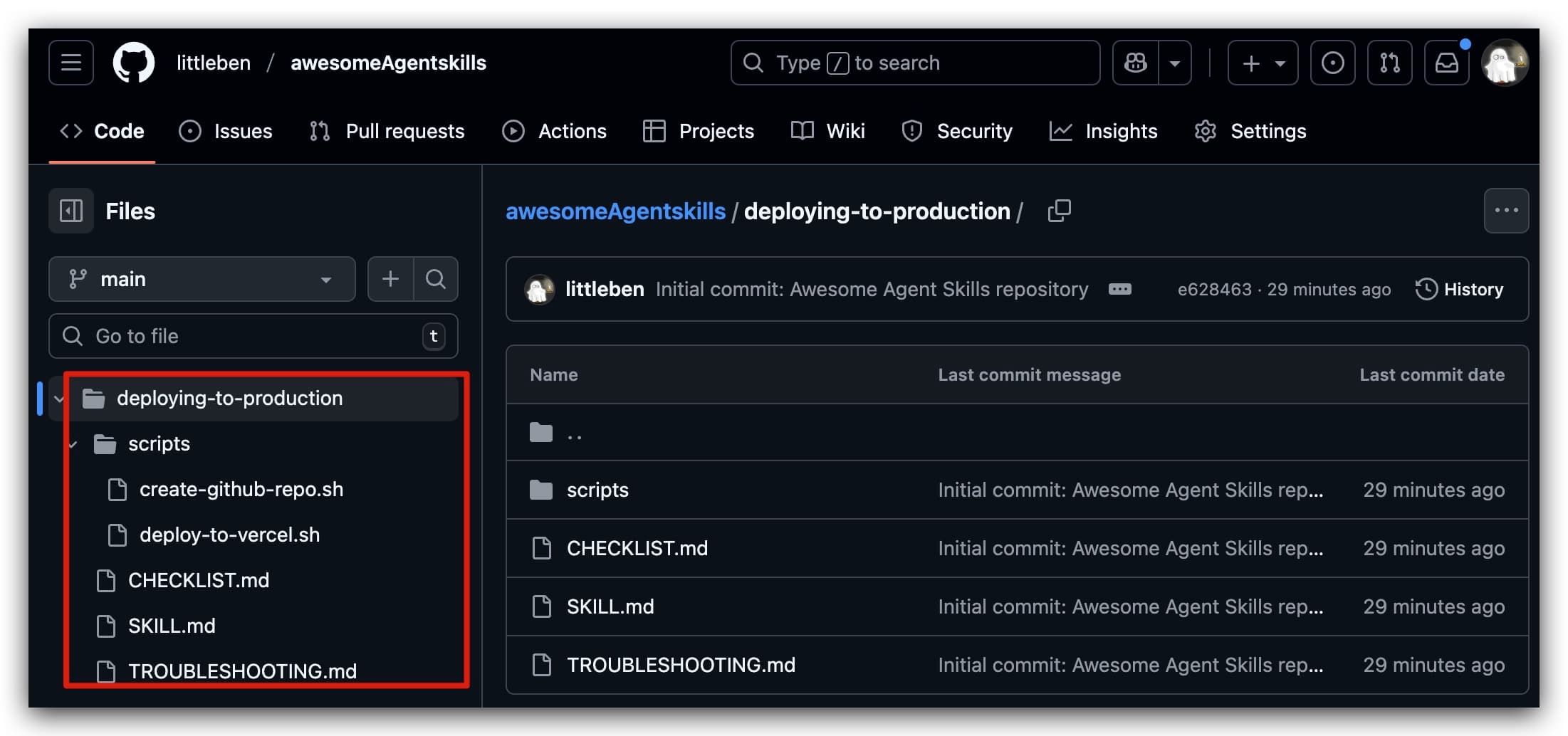Open the issues shortcut icon in header
The height and width of the screenshot is (736, 1568).
point(1332,63)
